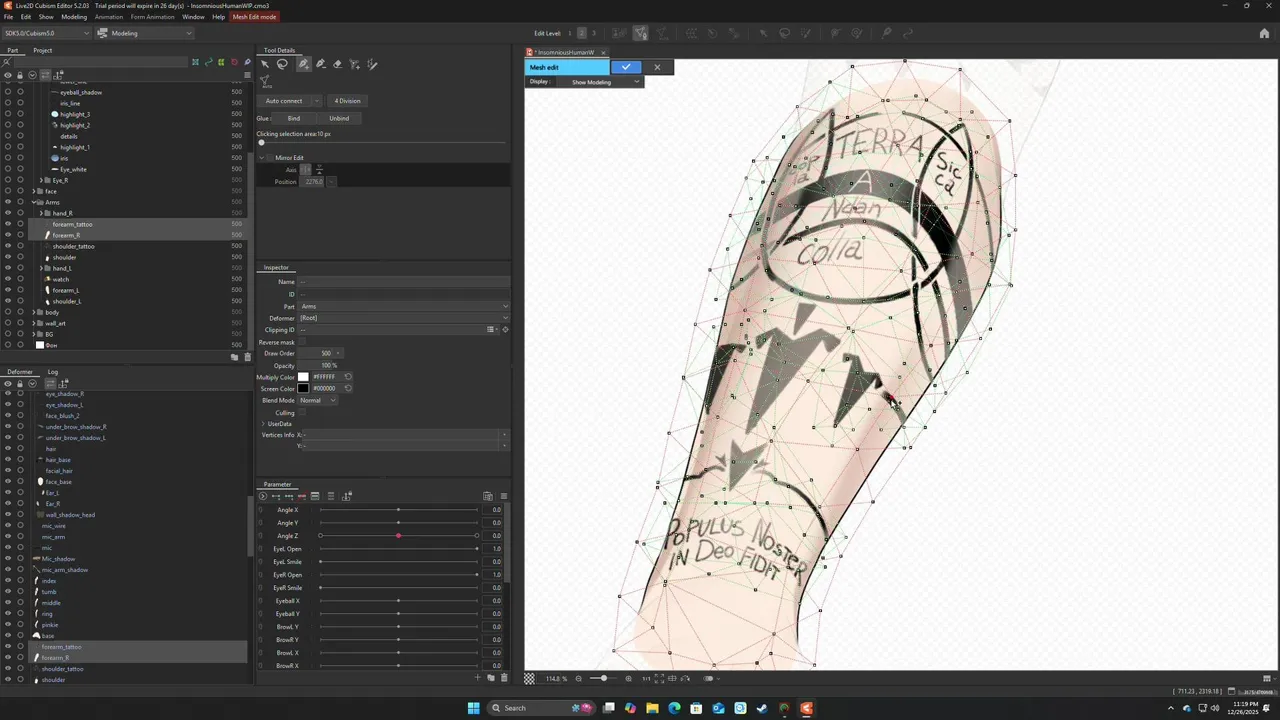1280x720 pixels.
Task: Click the Live2D Cubism icon in taskbar
Action: [806, 708]
